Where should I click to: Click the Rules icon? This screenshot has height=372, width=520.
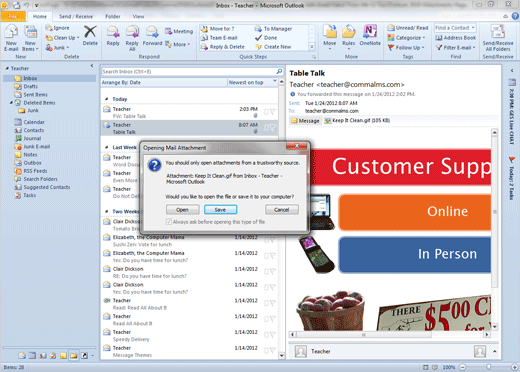click(348, 32)
